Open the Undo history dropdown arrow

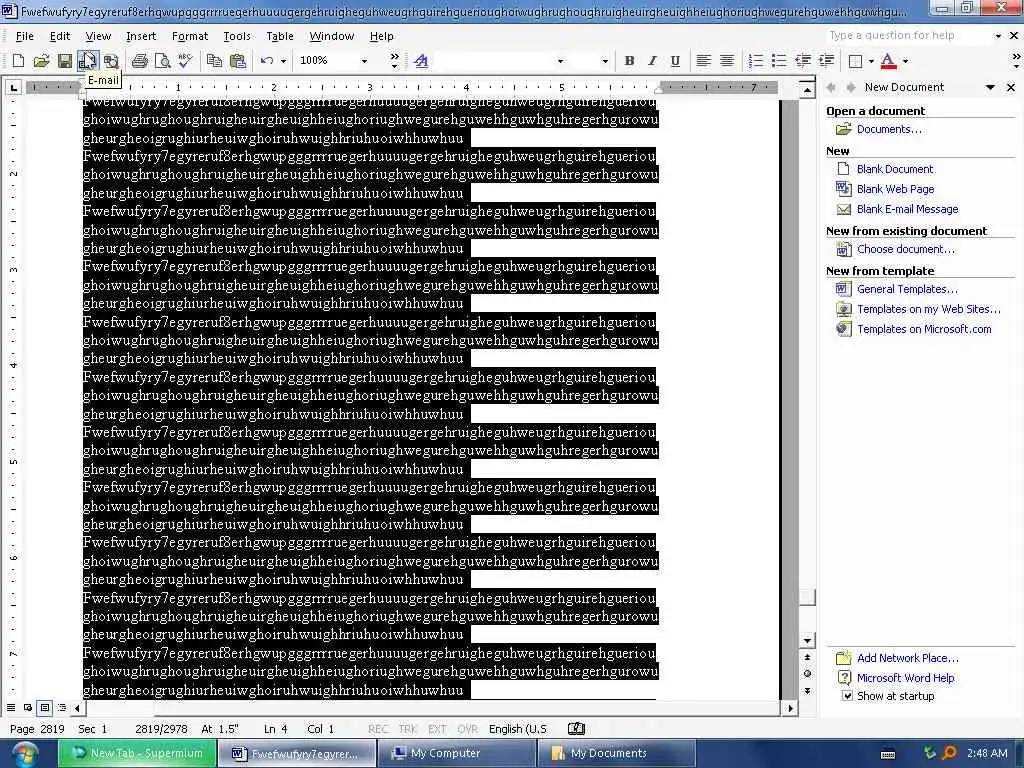[283, 61]
